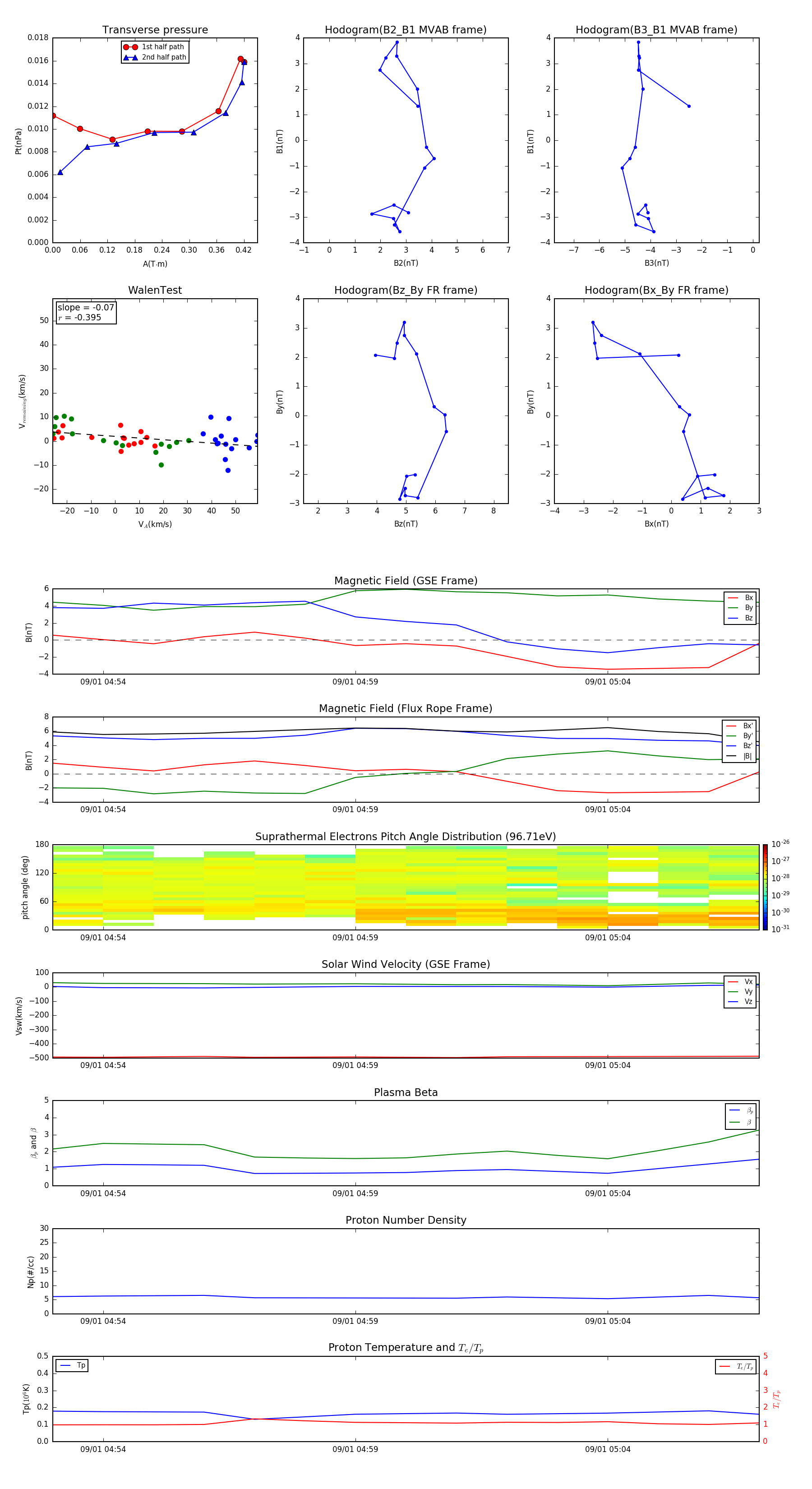Click the "Proton Number Density" title
This screenshot has height=1489, width=812.
(x=406, y=1220)
